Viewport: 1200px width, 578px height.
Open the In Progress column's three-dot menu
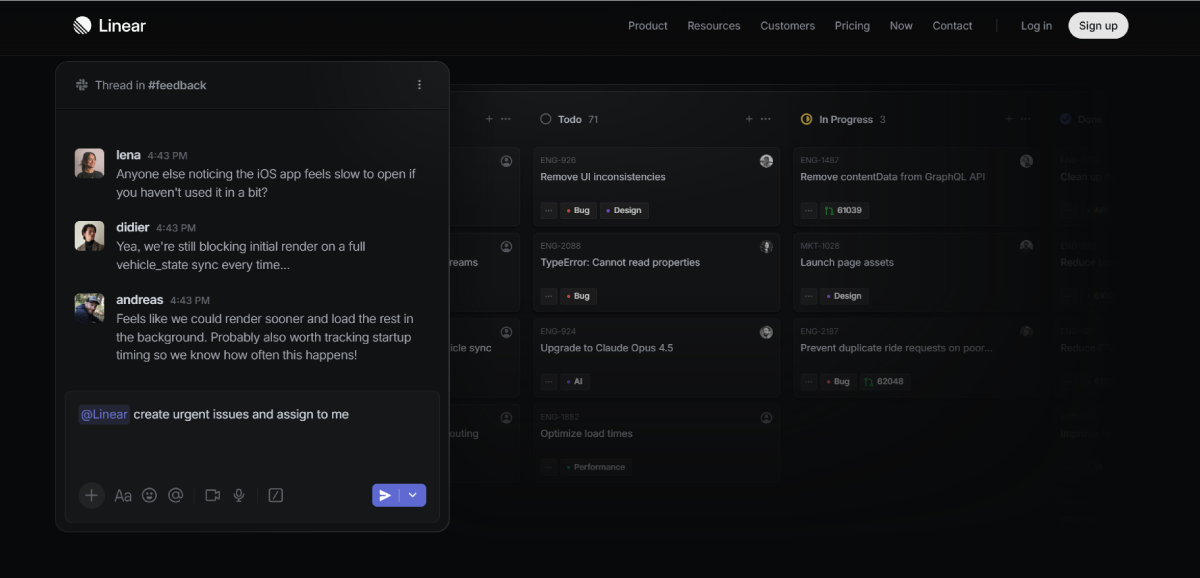tap(1026, 119)
